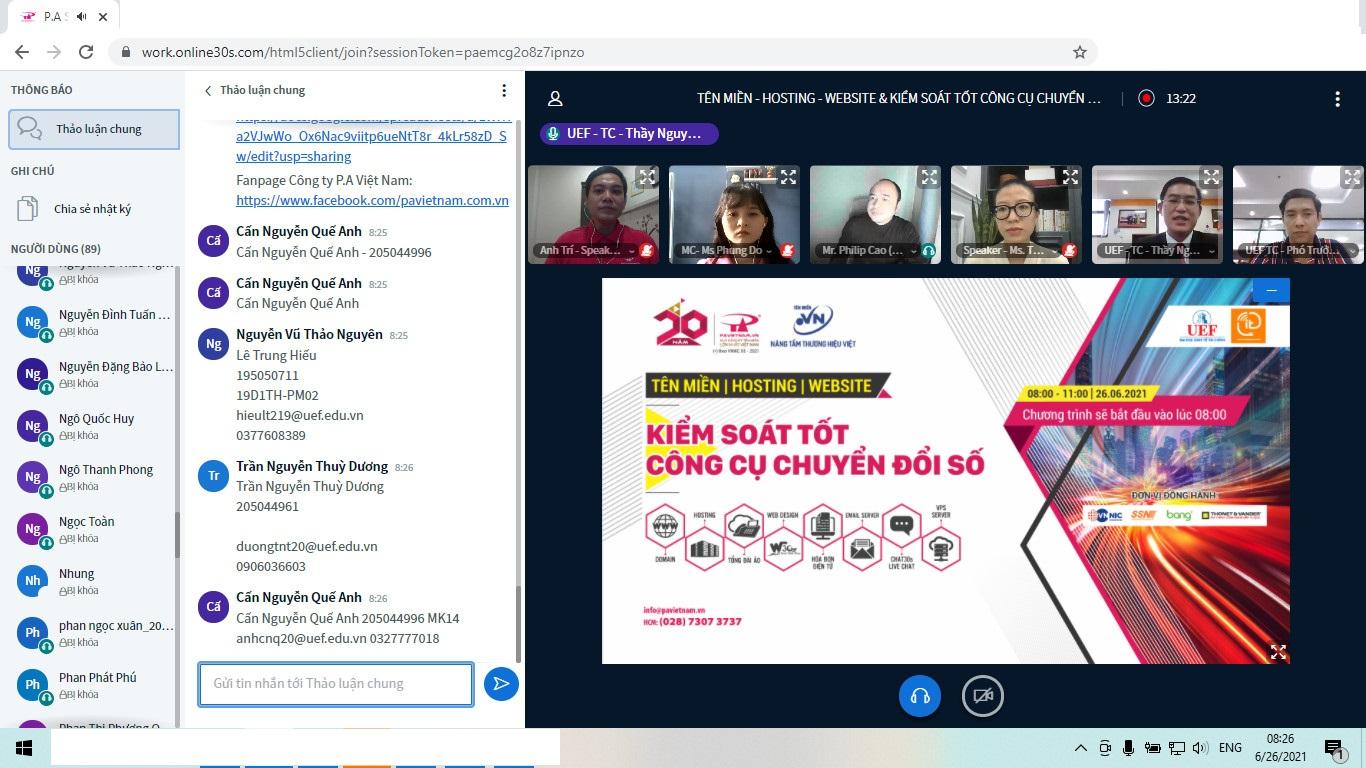Open the meeting options three-dot menu
The height and width of the screenshot is (768, 1366).
pos(1337,98)
